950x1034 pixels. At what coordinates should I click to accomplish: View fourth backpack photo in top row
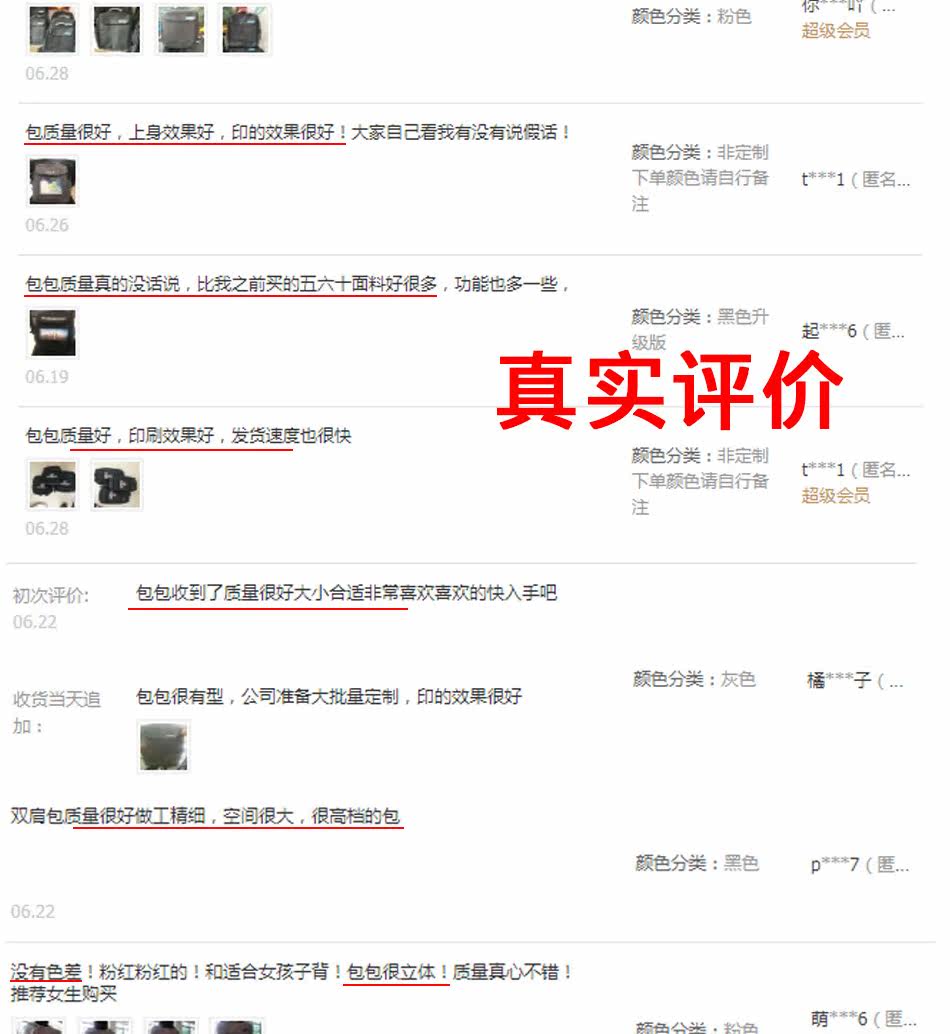coord(245,29)
